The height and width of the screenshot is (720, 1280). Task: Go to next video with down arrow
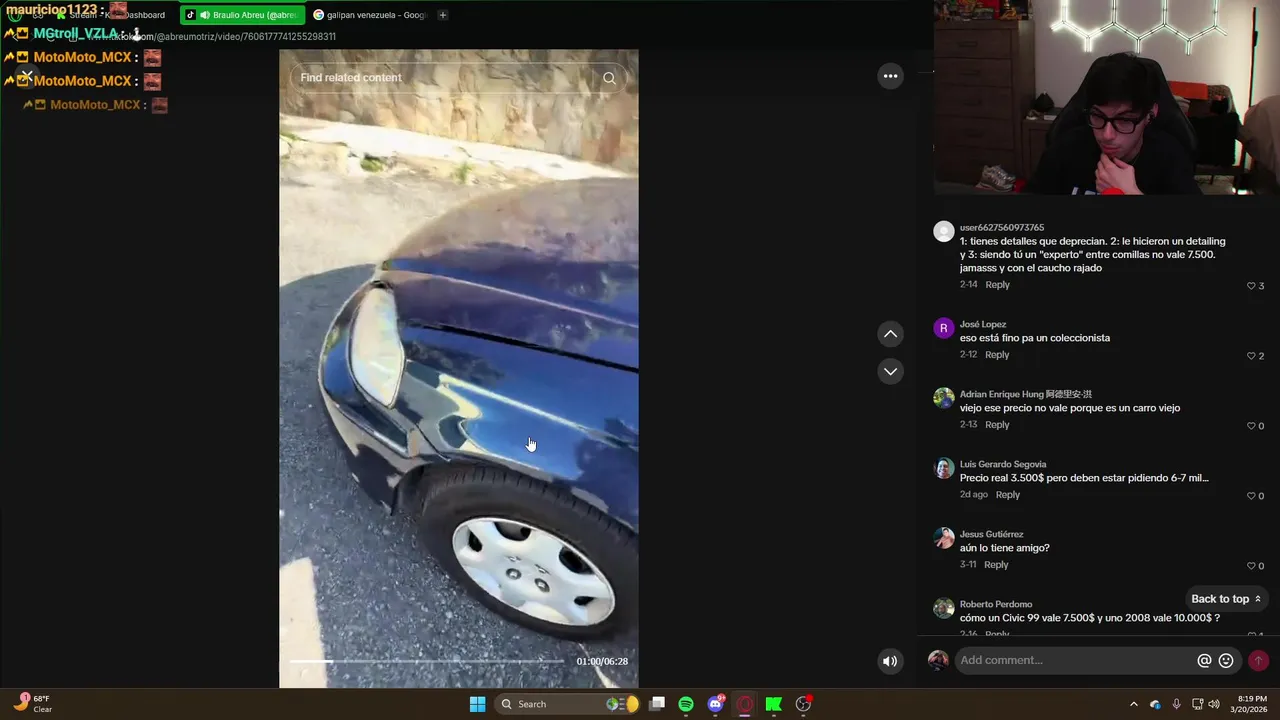click(x=890, y=371)
